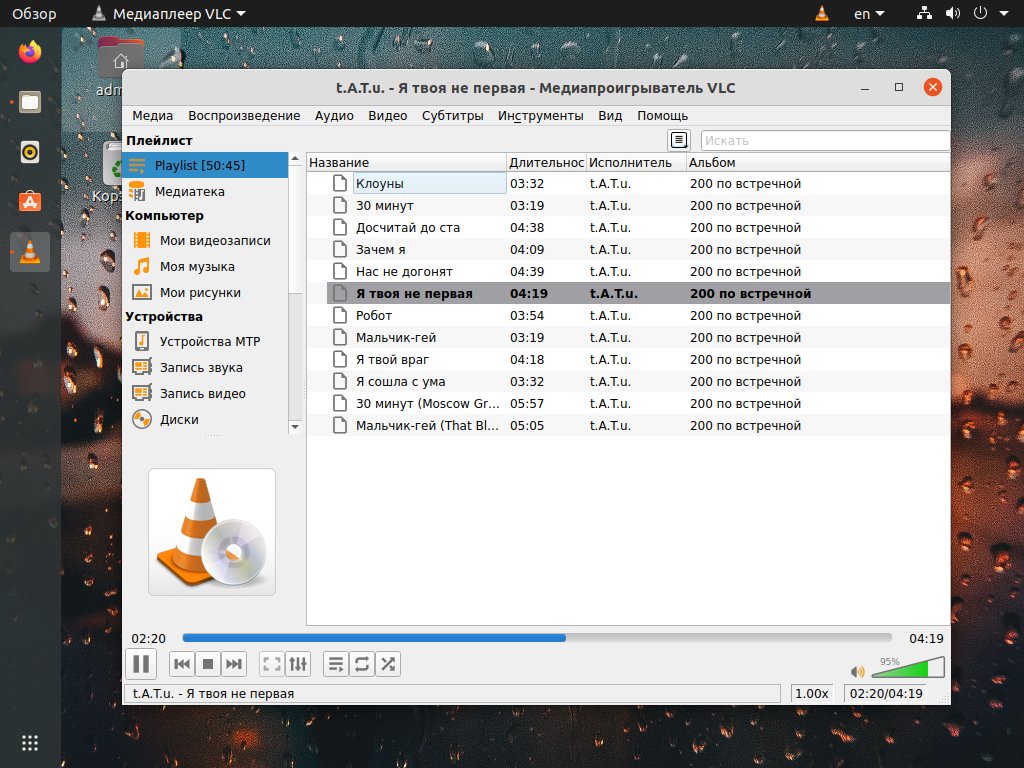Image resolution: width=1024 pixels, height=768 pixels.
Task: Select the track Зачем я
Action: click(x=628, y=249)
